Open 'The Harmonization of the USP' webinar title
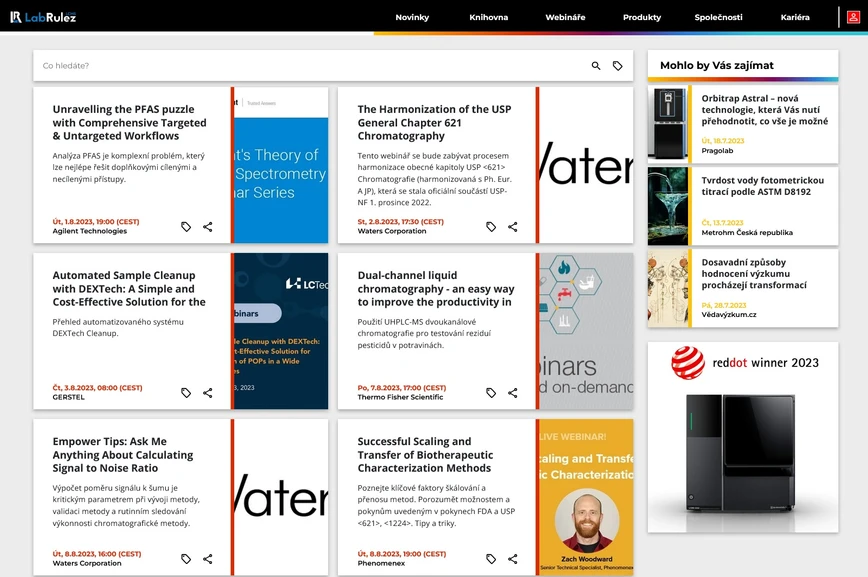This screenshot has width=868, height=577. (x=434, y=122)
